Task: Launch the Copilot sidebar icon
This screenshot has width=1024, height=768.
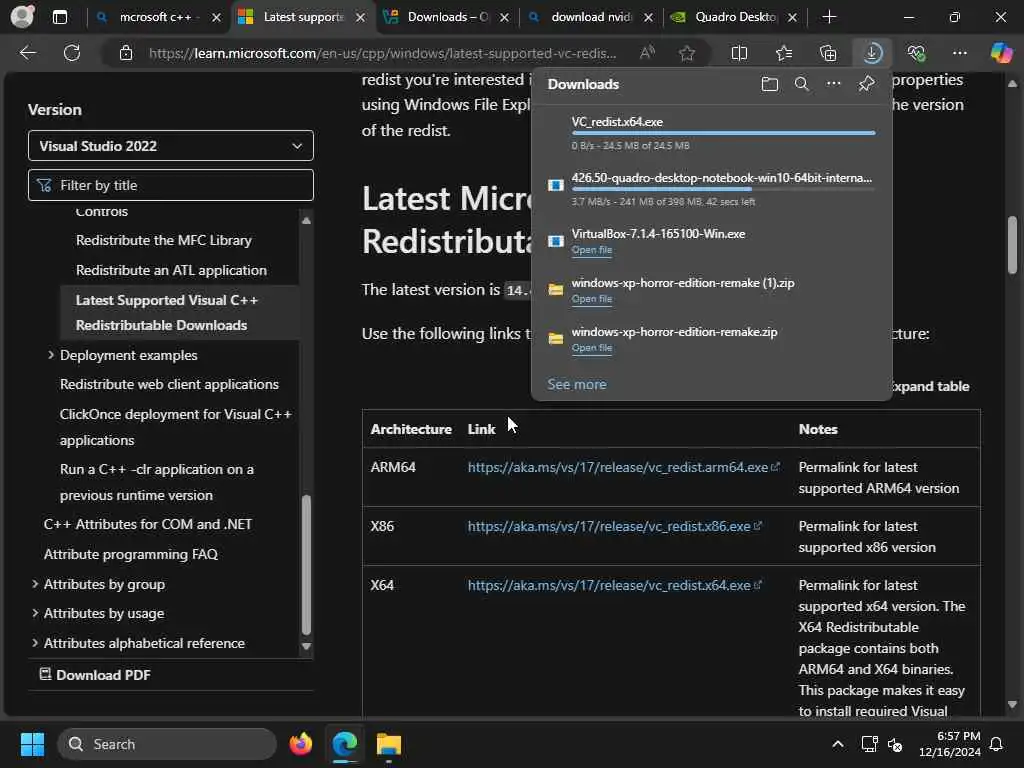Action: pyautogui.click(x=1001, y=53)
